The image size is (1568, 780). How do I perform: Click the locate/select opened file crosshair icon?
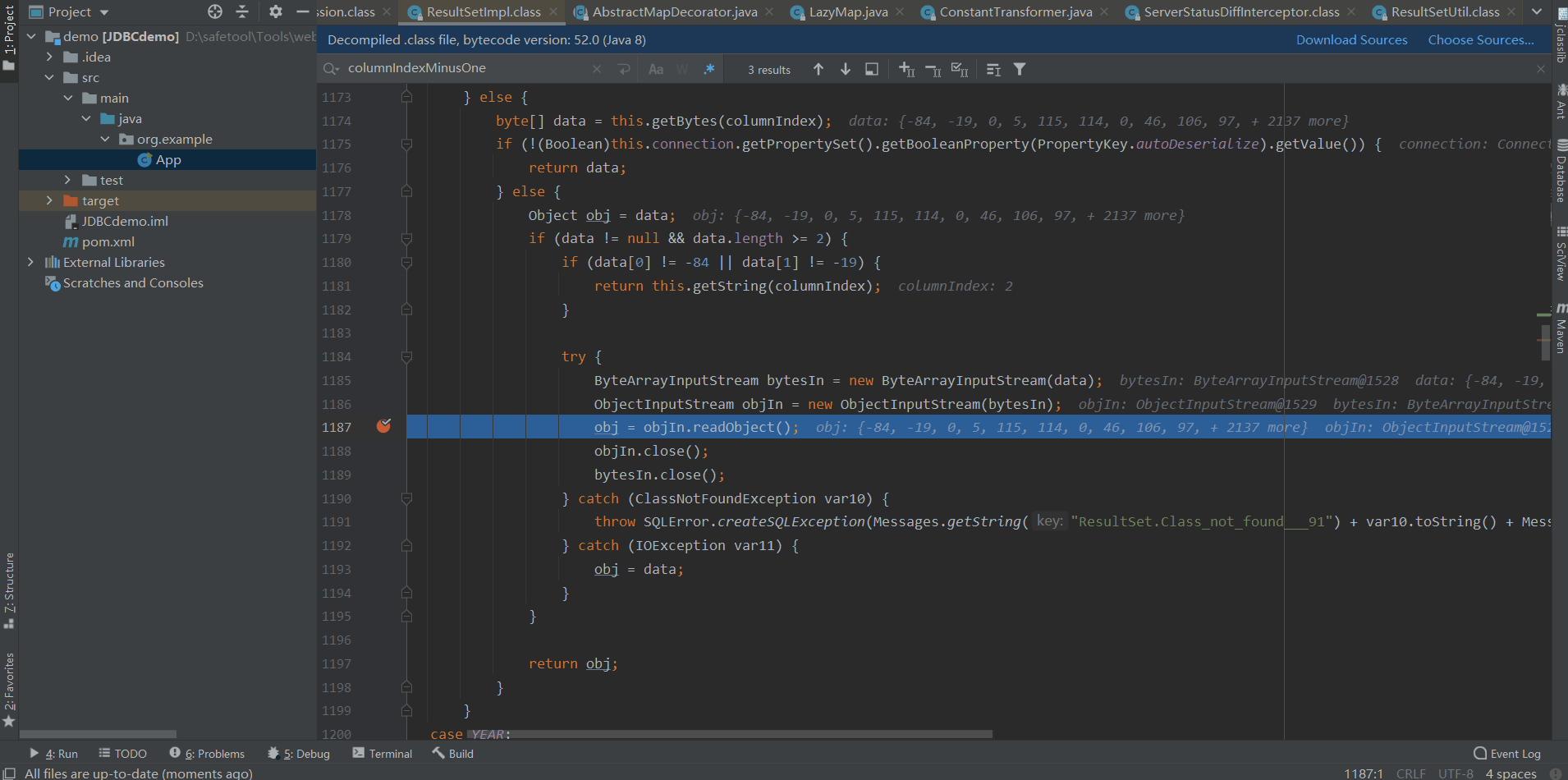click(215, 11)
